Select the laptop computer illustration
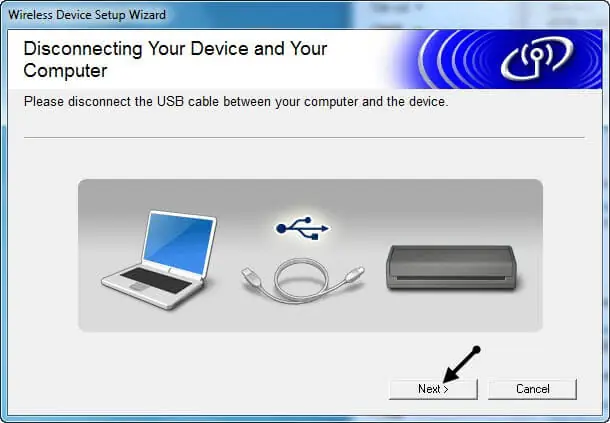The height and width of the screenshot is (423, 610). tap(159, 260)
